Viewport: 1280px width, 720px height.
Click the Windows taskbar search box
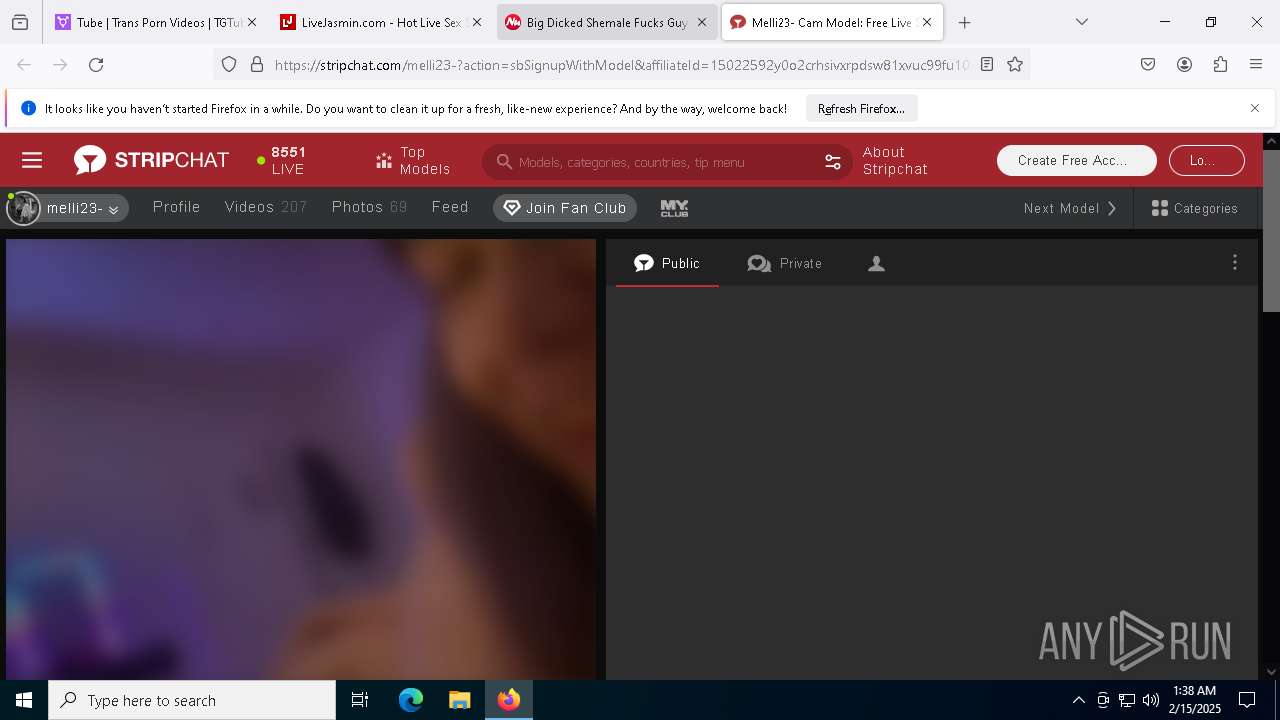192,700
